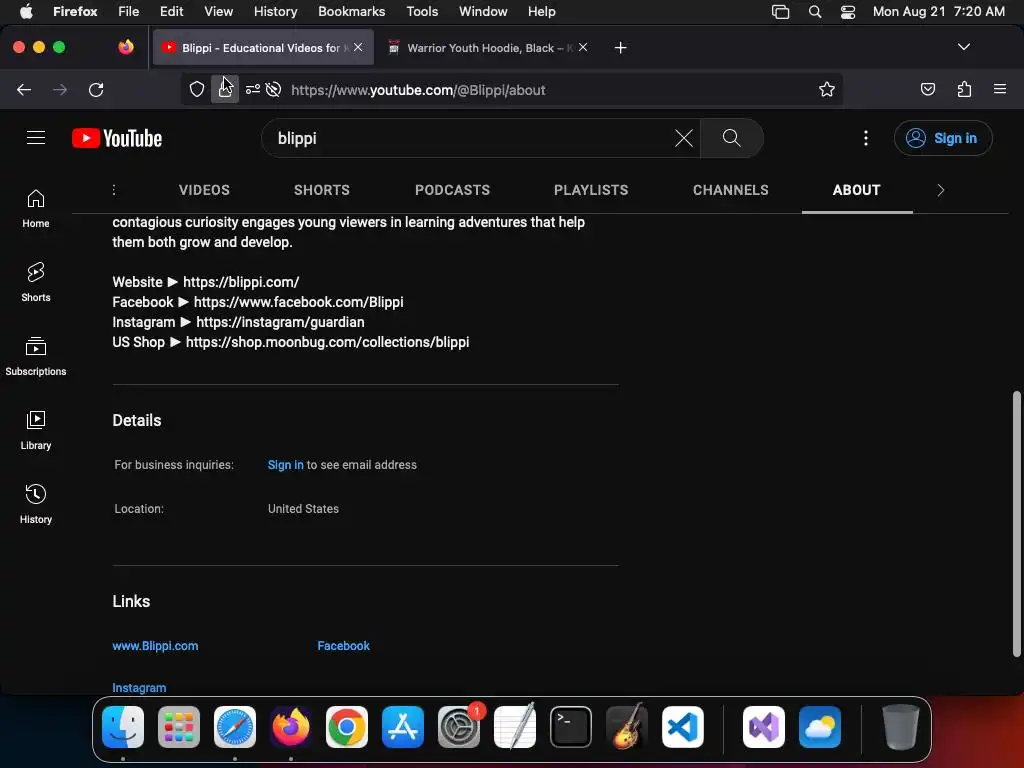Screen dimensions: 1024x768
Task: Open the Firefox extensions menu
Action: [x=964, y=89]
